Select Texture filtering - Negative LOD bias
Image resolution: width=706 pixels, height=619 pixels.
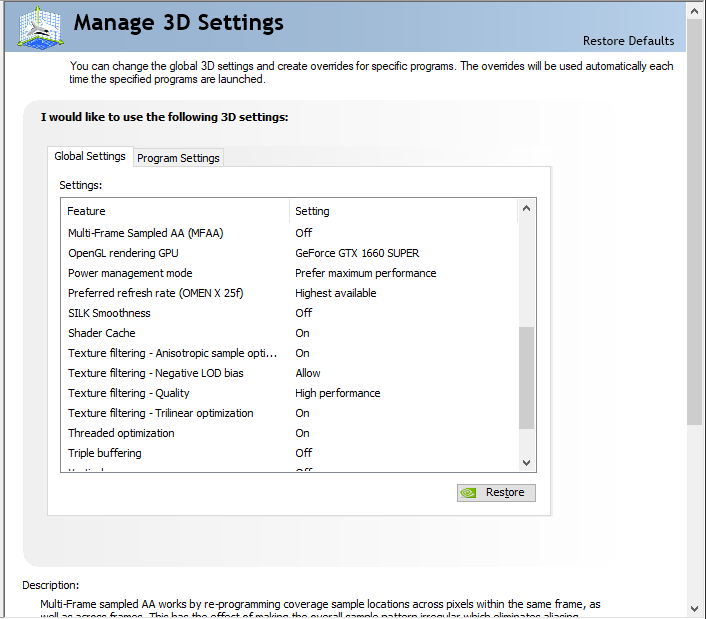156,373
